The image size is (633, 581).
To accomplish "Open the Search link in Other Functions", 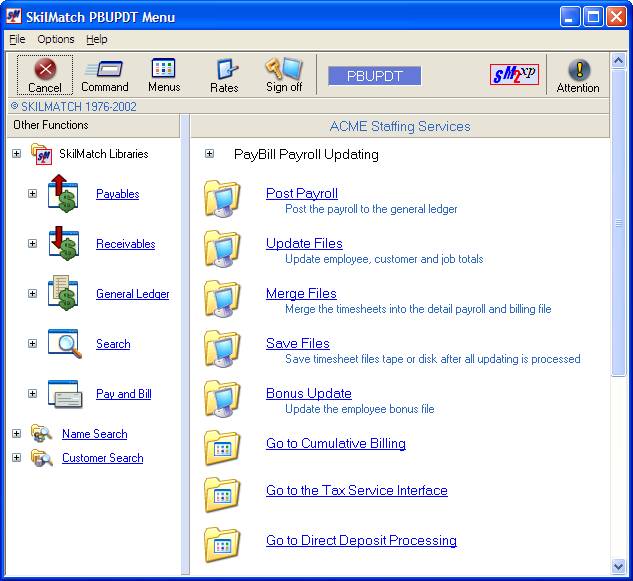I will 113,344.
